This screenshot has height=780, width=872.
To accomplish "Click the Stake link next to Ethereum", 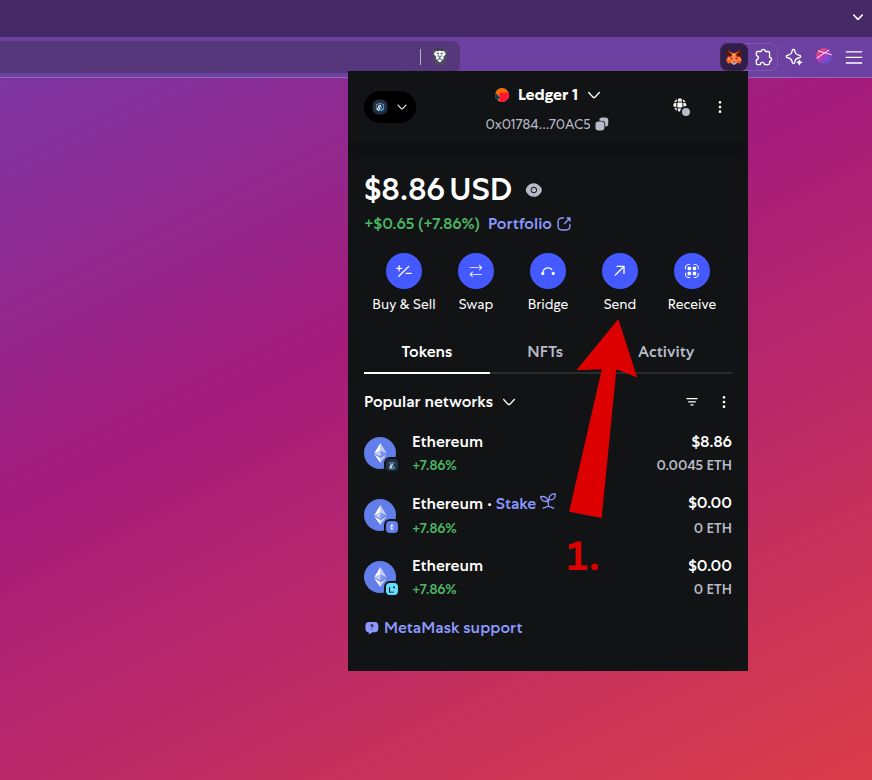I will (525, 503).
